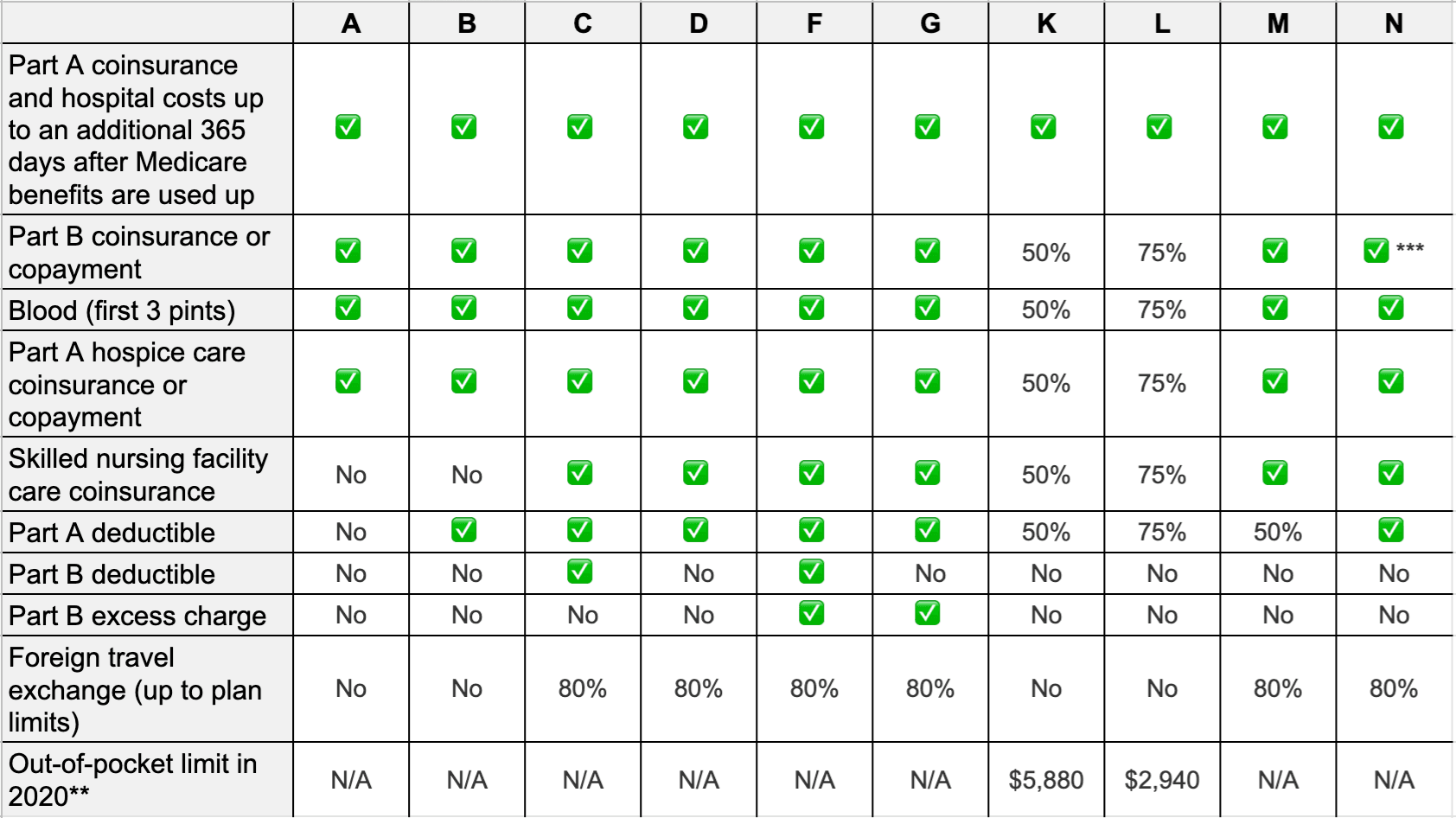
Task: Click Plan F Part B excess charge checkmark
Action: coord(811,613)
